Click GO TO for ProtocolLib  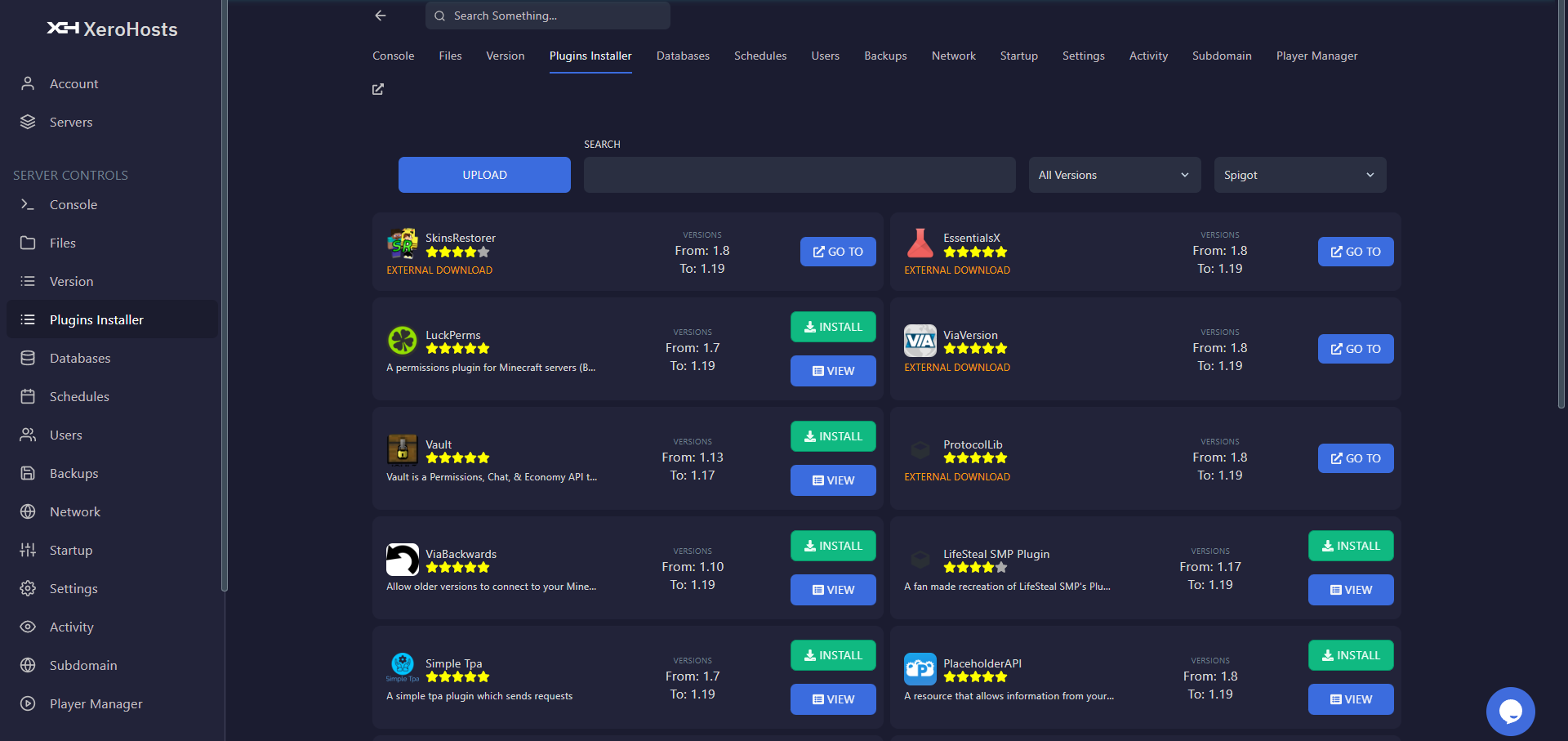[x=1356, y=458]
